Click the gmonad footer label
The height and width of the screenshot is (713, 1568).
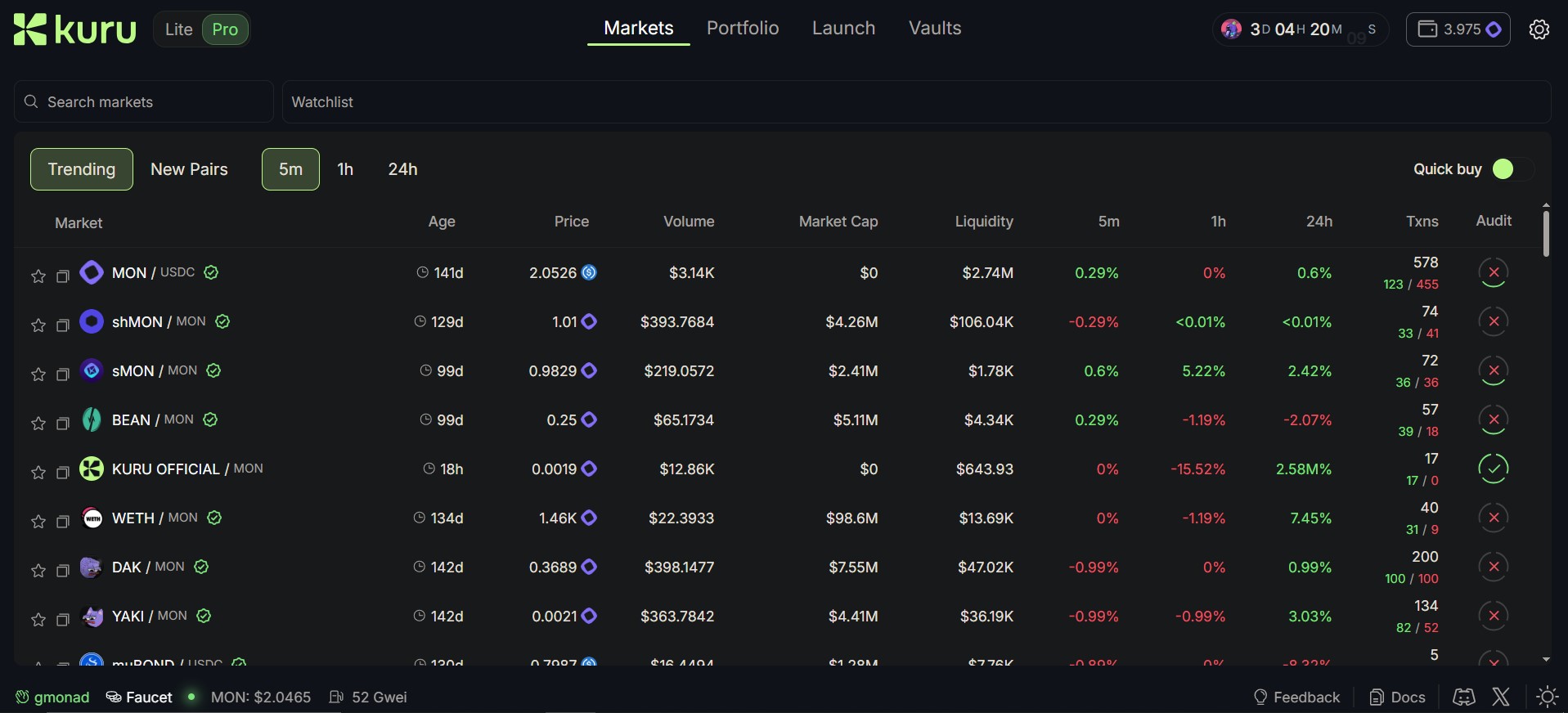[52, 697]
